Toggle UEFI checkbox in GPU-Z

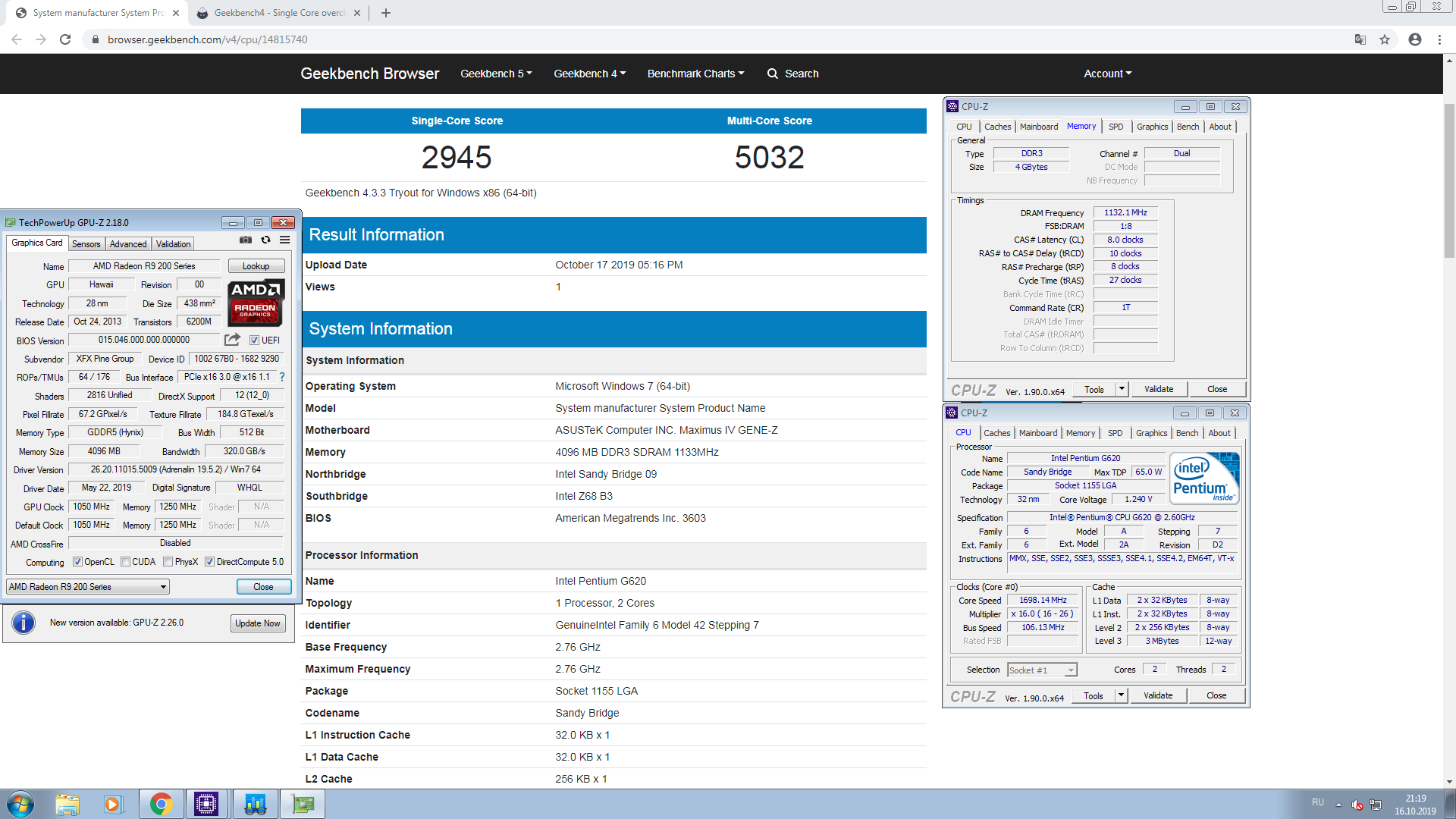(254, 340)
